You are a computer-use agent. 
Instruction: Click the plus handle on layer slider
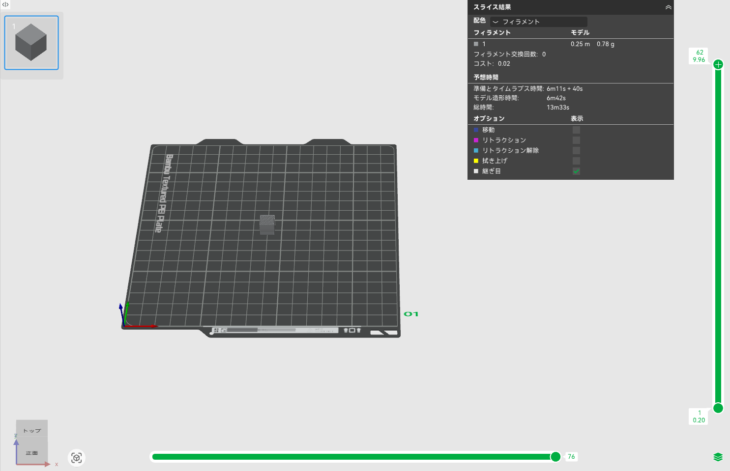click(718, 64)
